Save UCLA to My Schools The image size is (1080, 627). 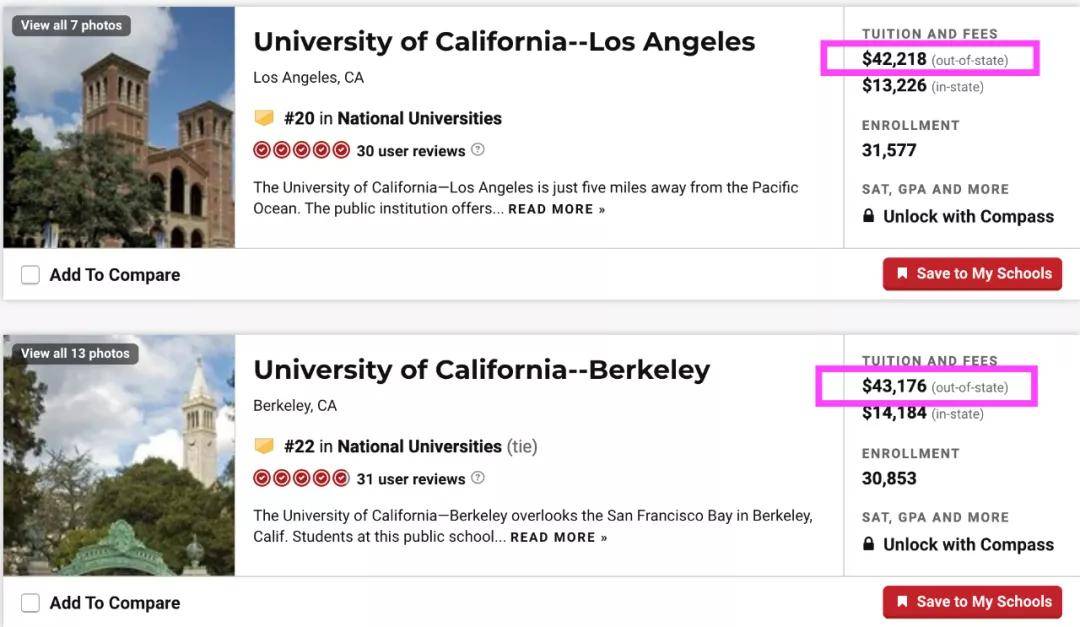(x=972, y=274)
